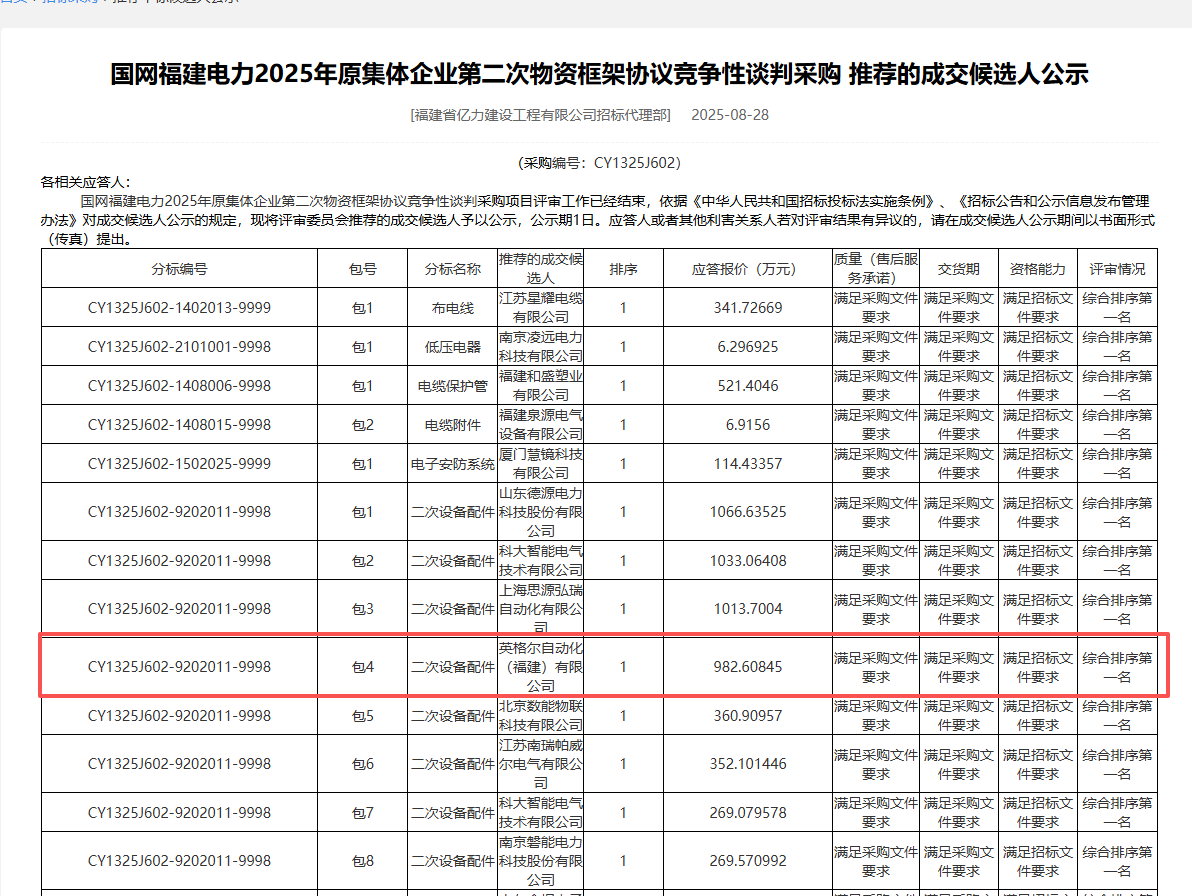Click the 推荐的成交候选人 column header

tap(541, 269)
